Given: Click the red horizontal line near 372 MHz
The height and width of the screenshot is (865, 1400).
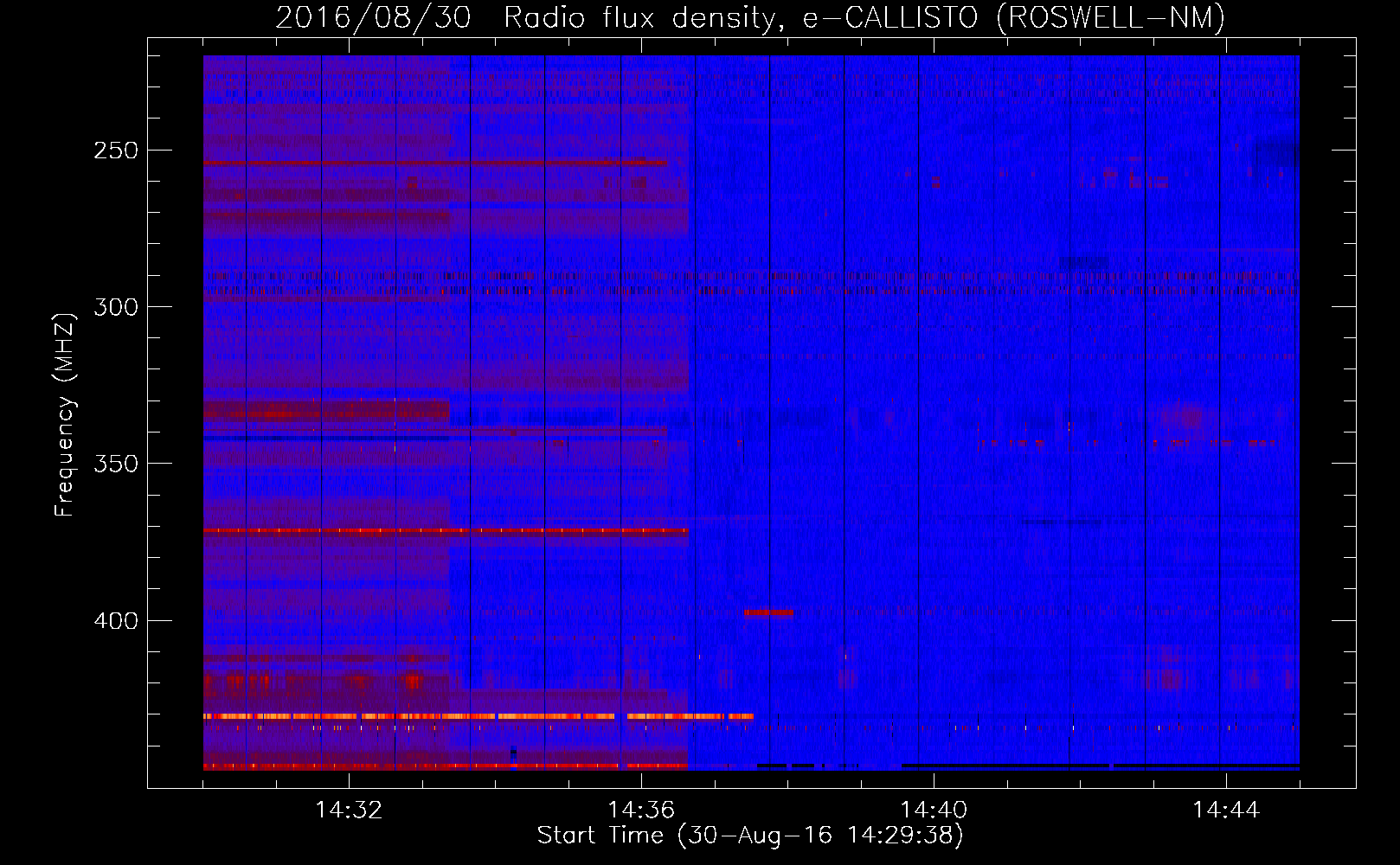Looking at the screenshot, I should point(446,529).
